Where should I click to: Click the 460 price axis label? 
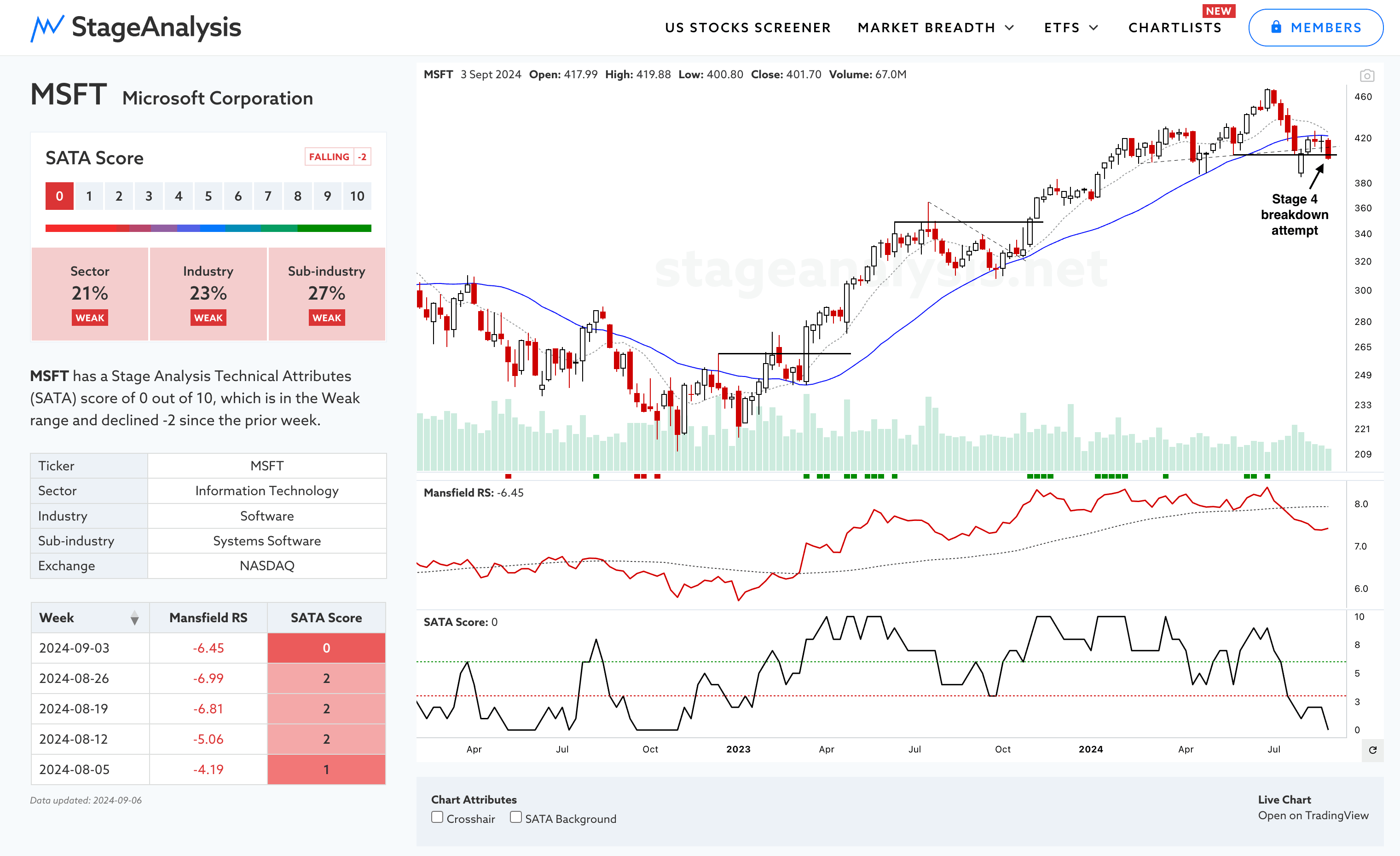(1363, 97)
